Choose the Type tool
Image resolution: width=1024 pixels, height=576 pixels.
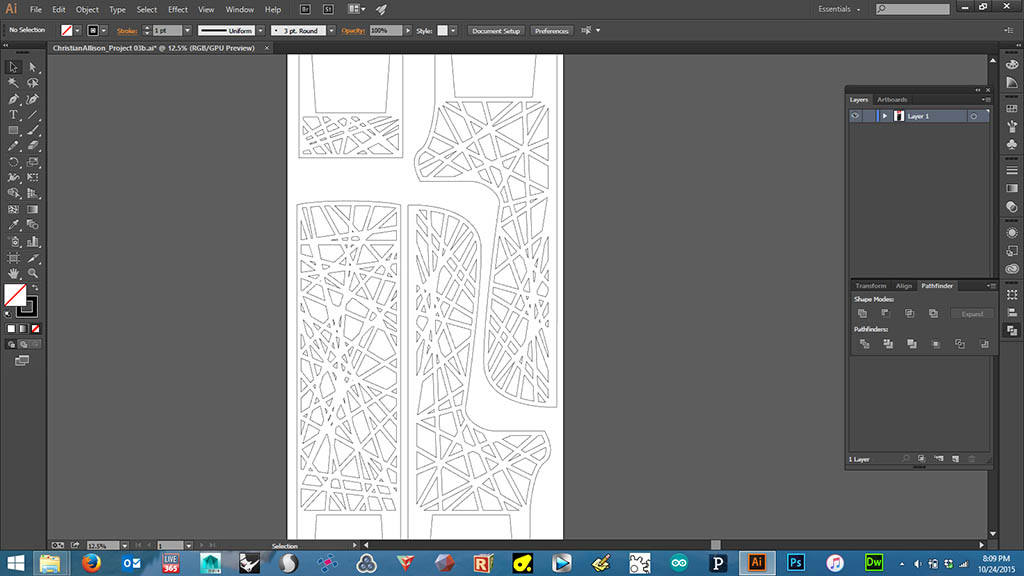tap(14, 115)
